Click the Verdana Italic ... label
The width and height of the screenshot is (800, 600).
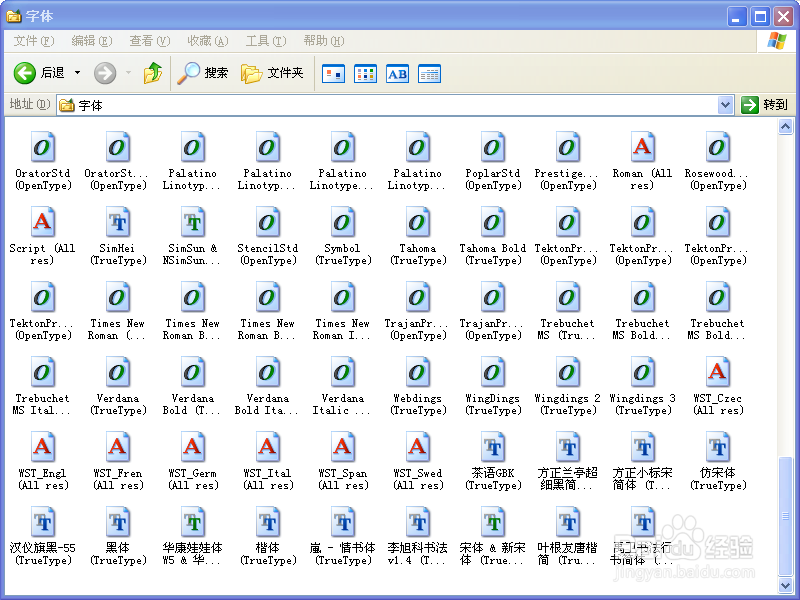342,405
